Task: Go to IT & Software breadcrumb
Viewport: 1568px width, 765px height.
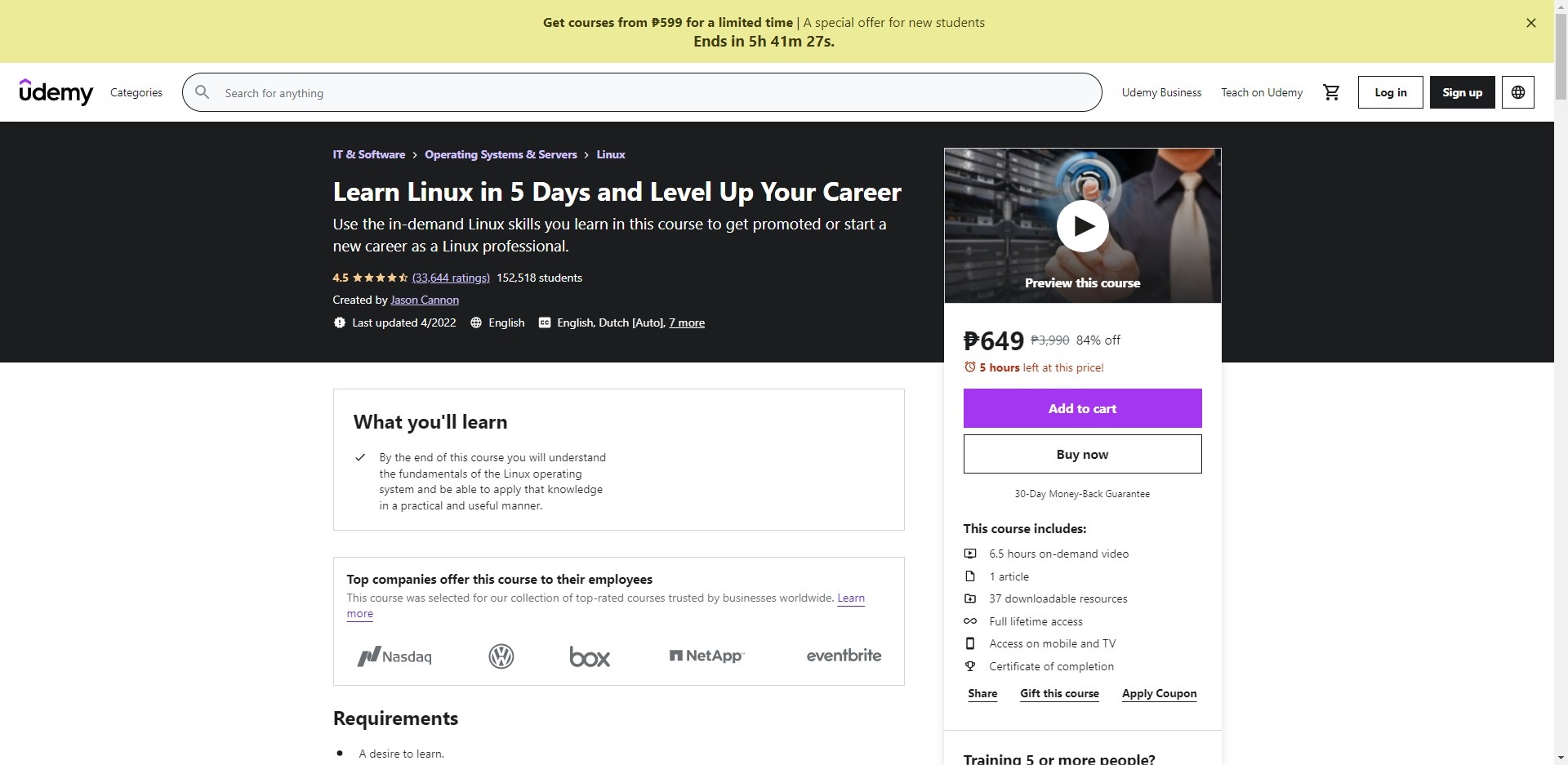Action: [x=369, y=154]
